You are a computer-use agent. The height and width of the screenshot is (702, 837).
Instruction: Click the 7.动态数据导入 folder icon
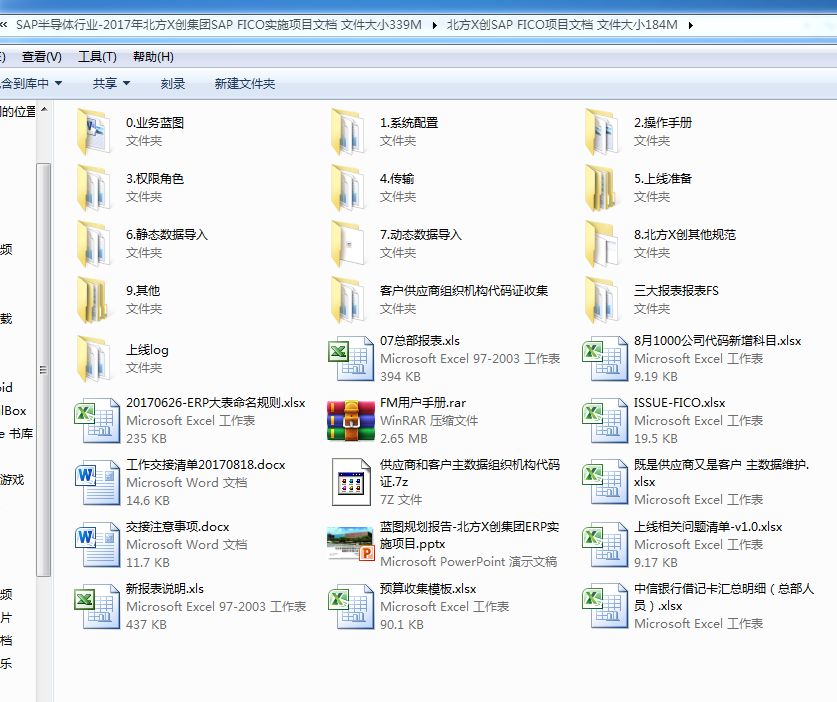tap(348, 243)
